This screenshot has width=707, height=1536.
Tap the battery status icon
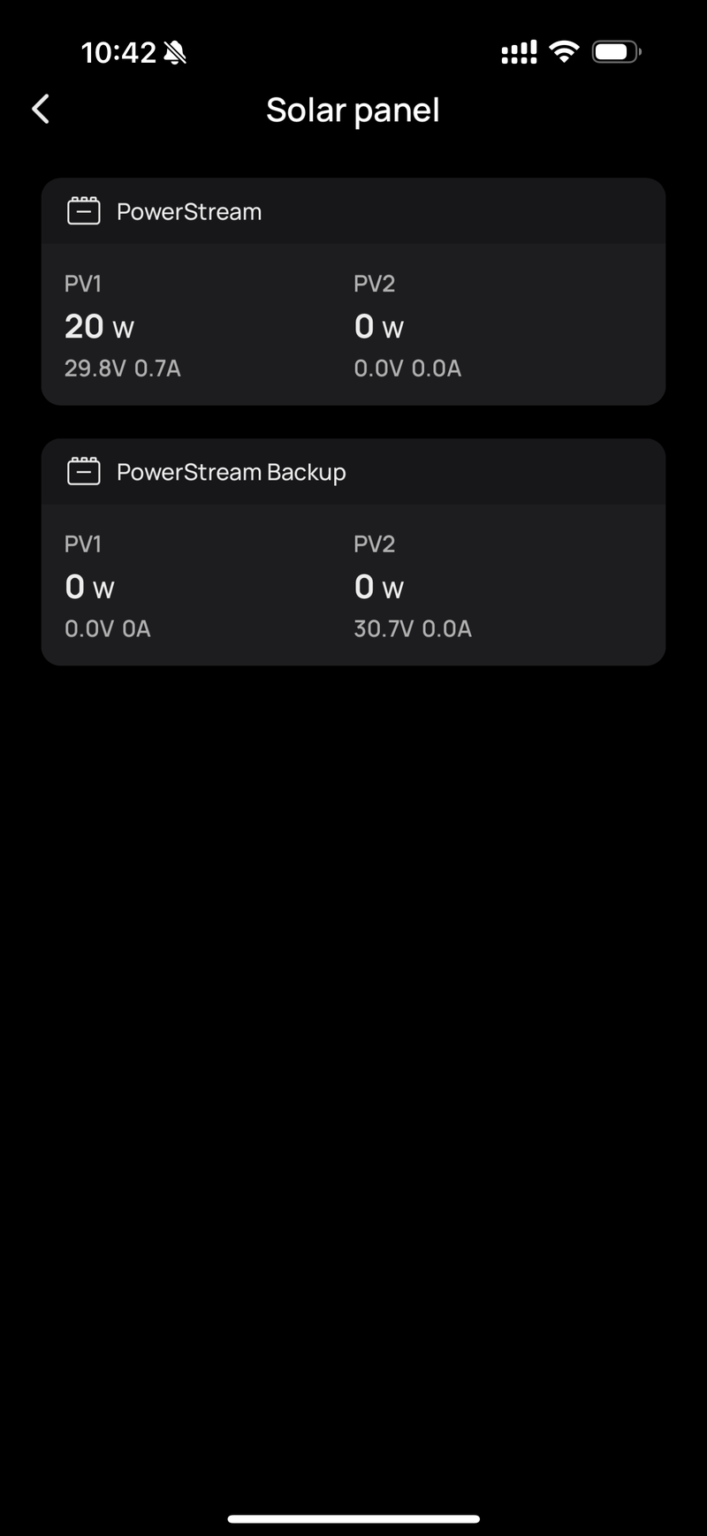pyautogui.click(x=616, y=52)
